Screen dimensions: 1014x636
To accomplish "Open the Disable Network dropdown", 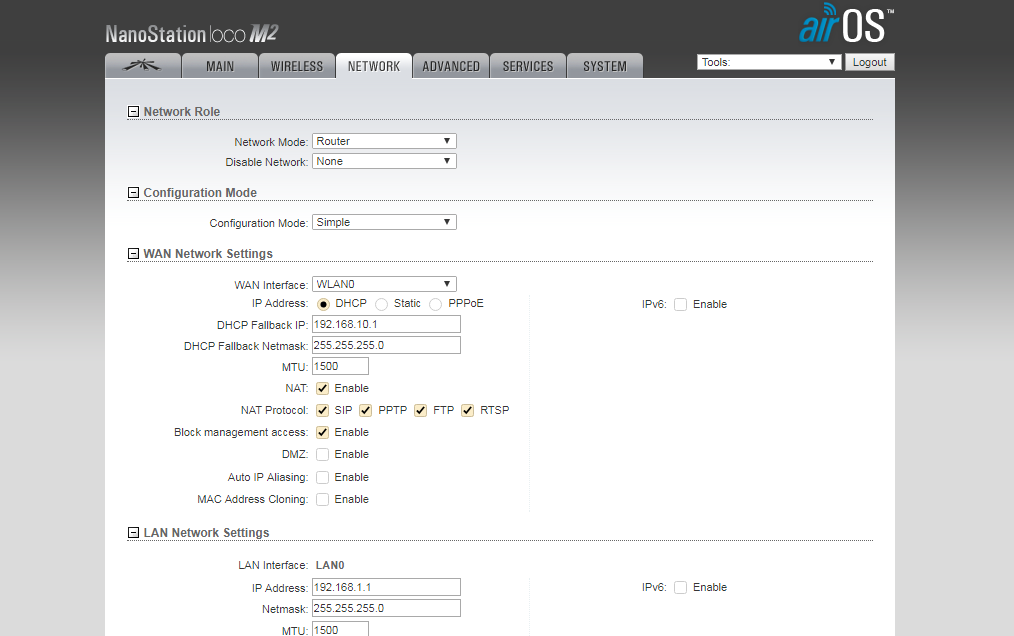I will 384,161.
